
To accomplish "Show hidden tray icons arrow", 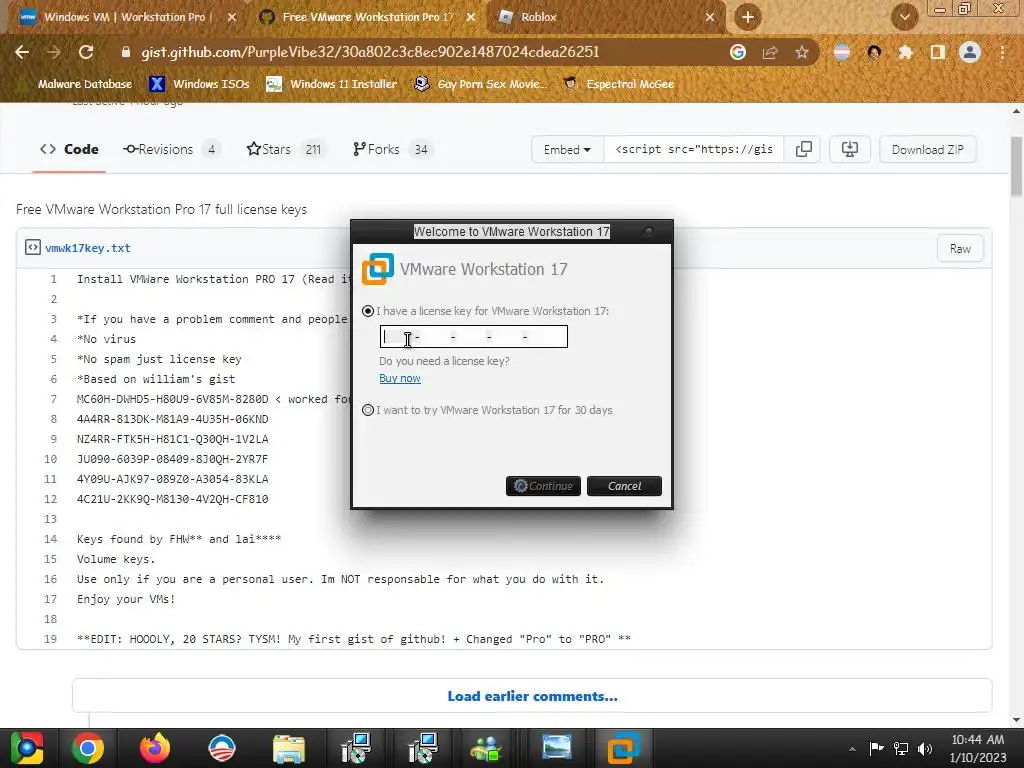I will tap(852, 749).
